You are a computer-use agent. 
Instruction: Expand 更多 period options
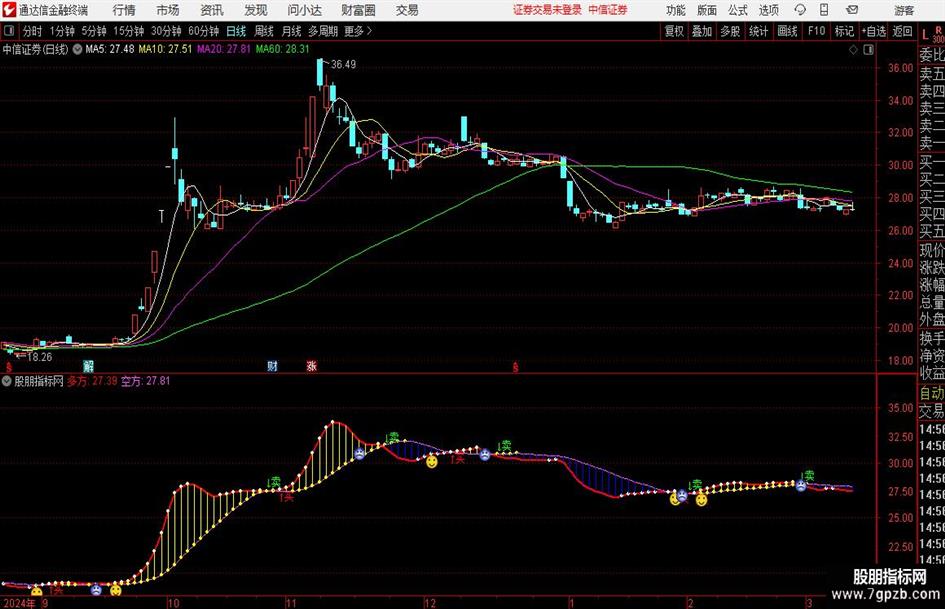point(358,31)
